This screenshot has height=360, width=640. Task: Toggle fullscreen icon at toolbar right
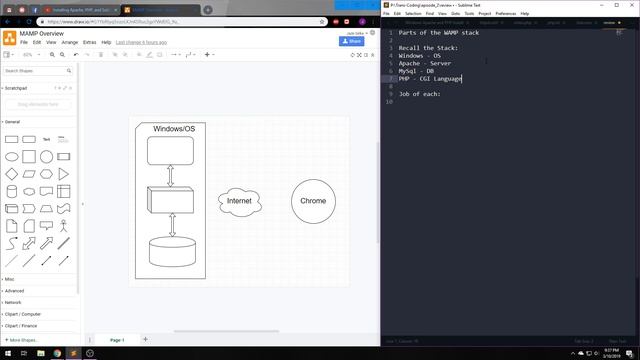click(359, 55)
